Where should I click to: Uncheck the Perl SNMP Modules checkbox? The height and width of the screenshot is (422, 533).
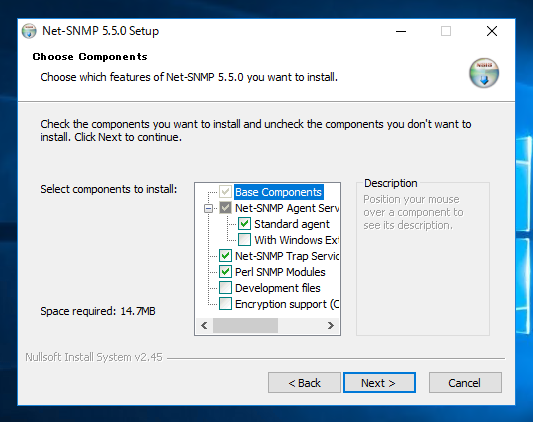coord(225,272)
